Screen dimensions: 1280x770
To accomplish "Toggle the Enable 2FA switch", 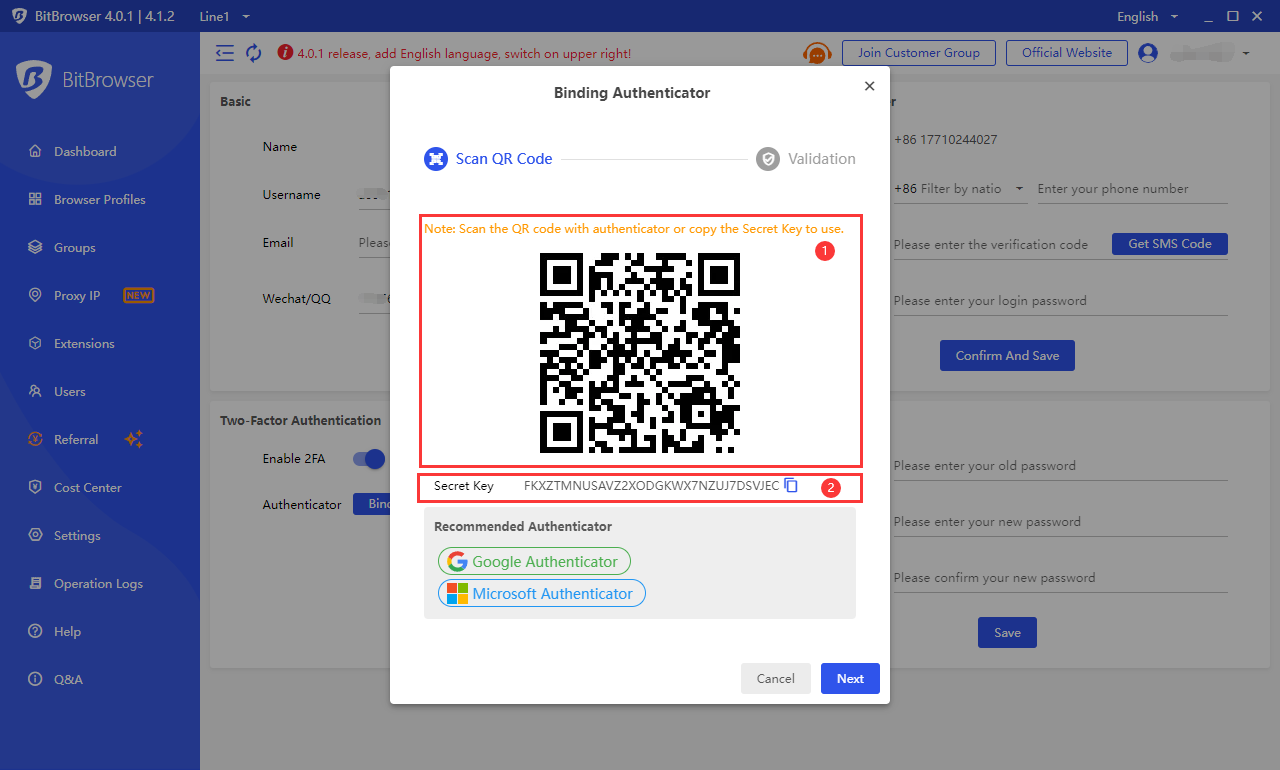I will [x=369, y=459].
